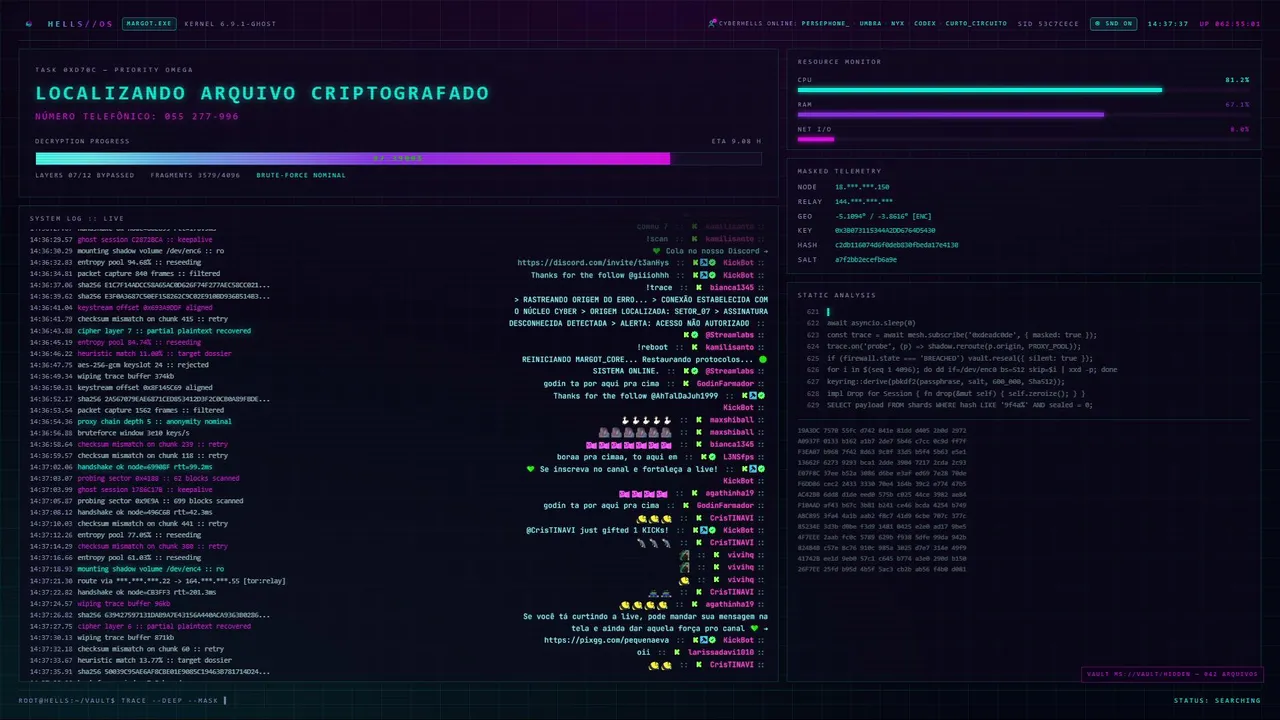Click username CURTO_CIRCUITO in the online list

976,23
